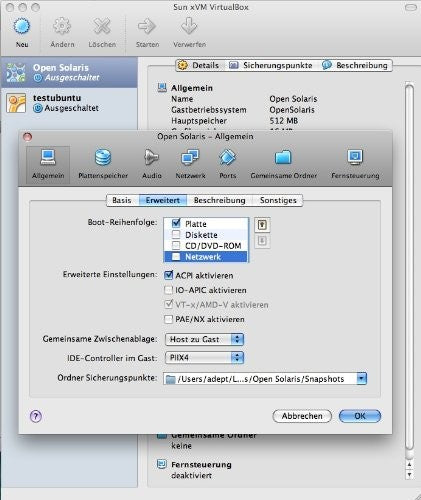Click the Starten arrow icon
421x500 pixels.
[x=147, y=26]
